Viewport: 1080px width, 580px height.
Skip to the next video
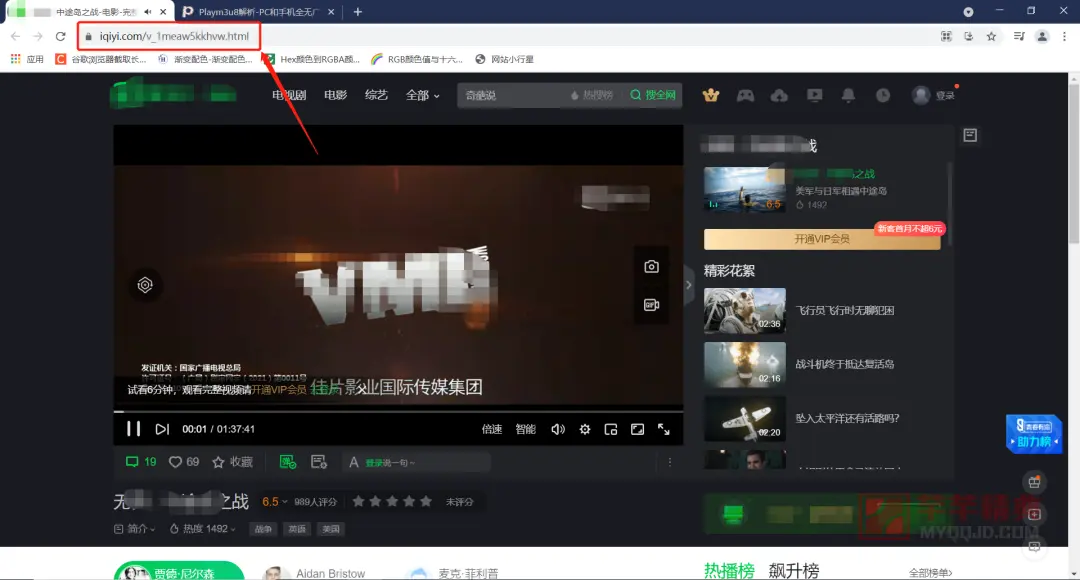162,429
